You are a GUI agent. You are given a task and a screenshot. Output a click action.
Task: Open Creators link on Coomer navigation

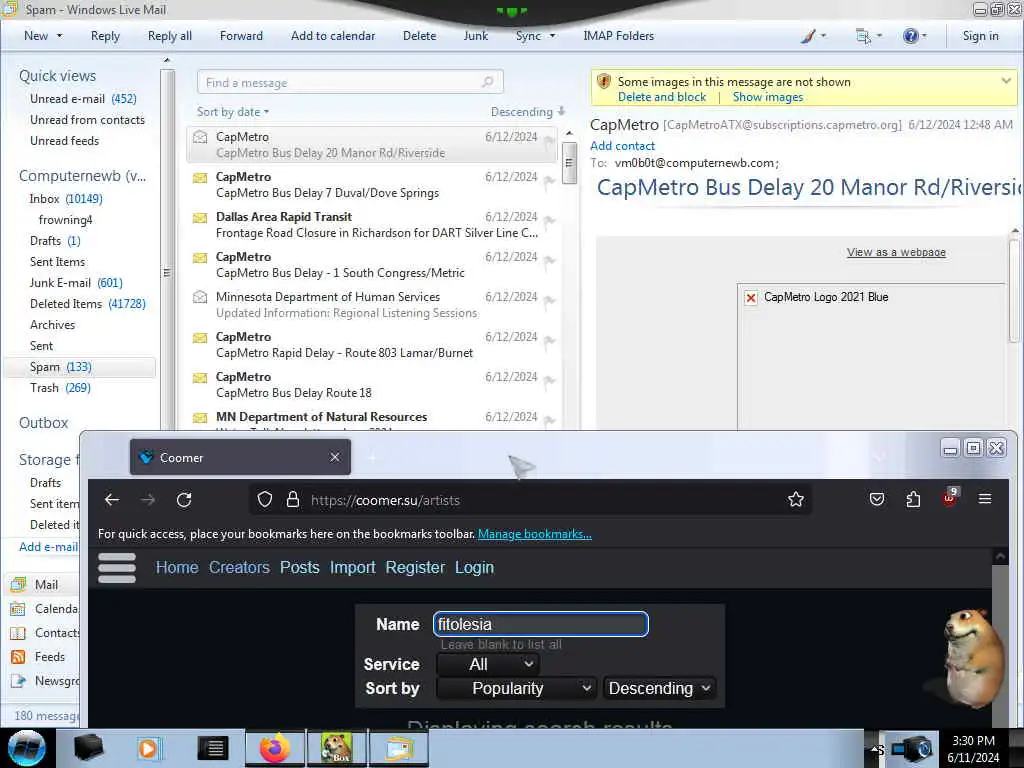pos(239,568)
